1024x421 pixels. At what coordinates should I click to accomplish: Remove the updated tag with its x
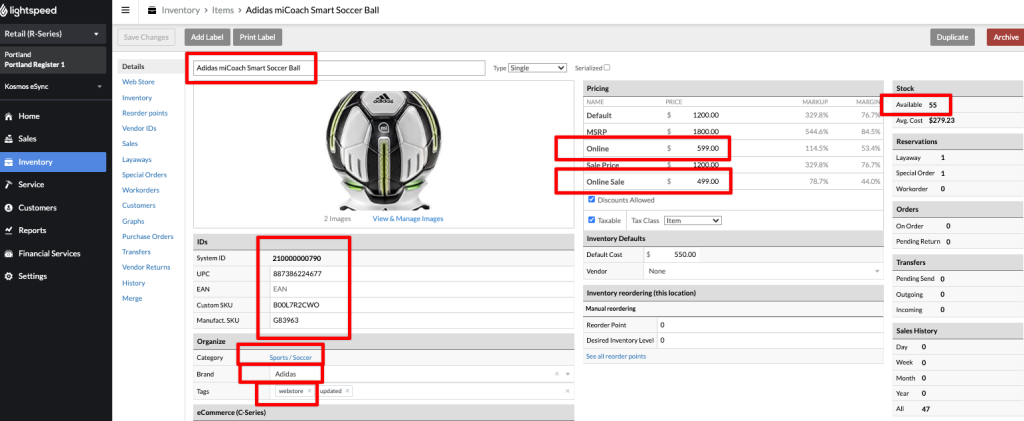pyautogui.click(x=347, y=391)
